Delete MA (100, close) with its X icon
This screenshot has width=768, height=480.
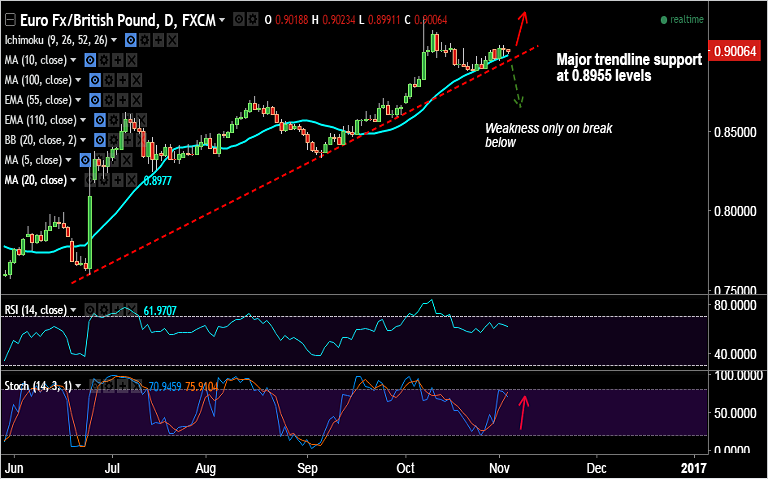pyautogui.click(x=136, y=80)
